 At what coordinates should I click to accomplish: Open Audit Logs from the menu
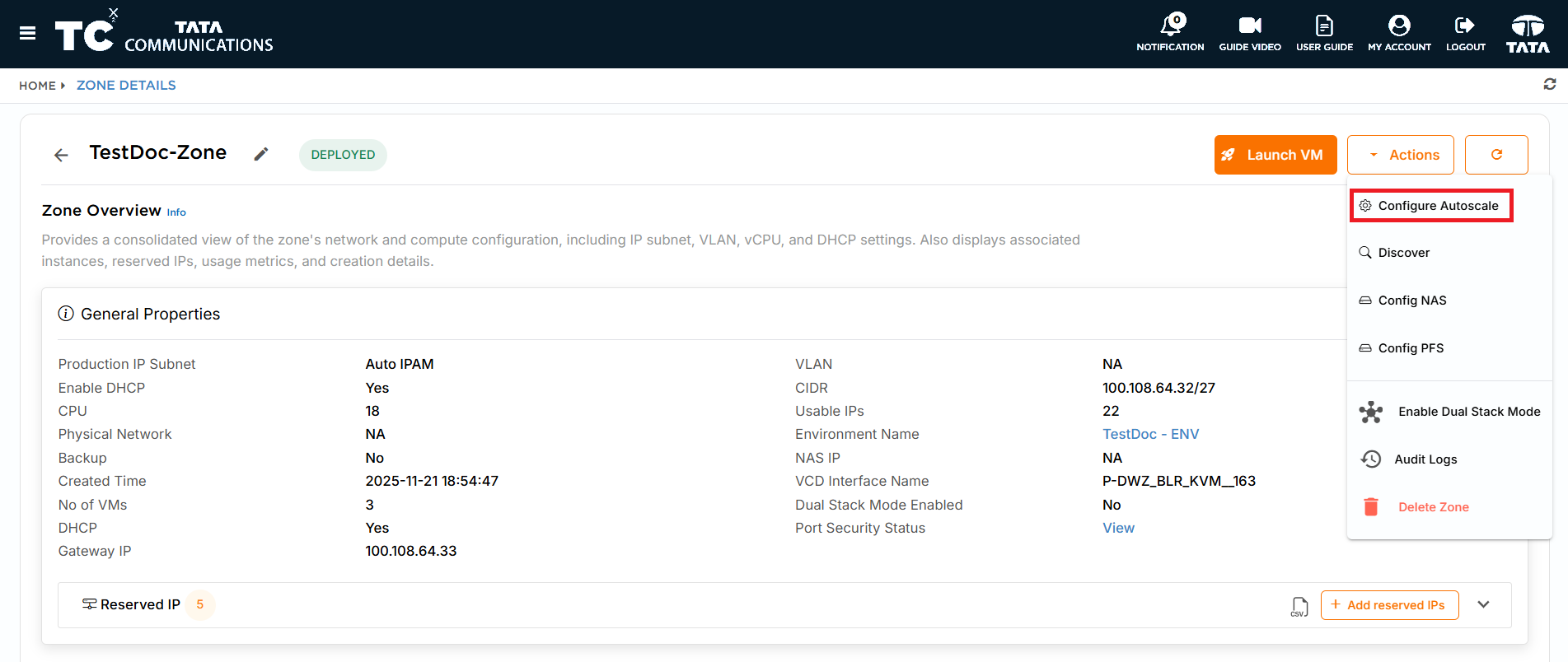[x=1410, y=459]
